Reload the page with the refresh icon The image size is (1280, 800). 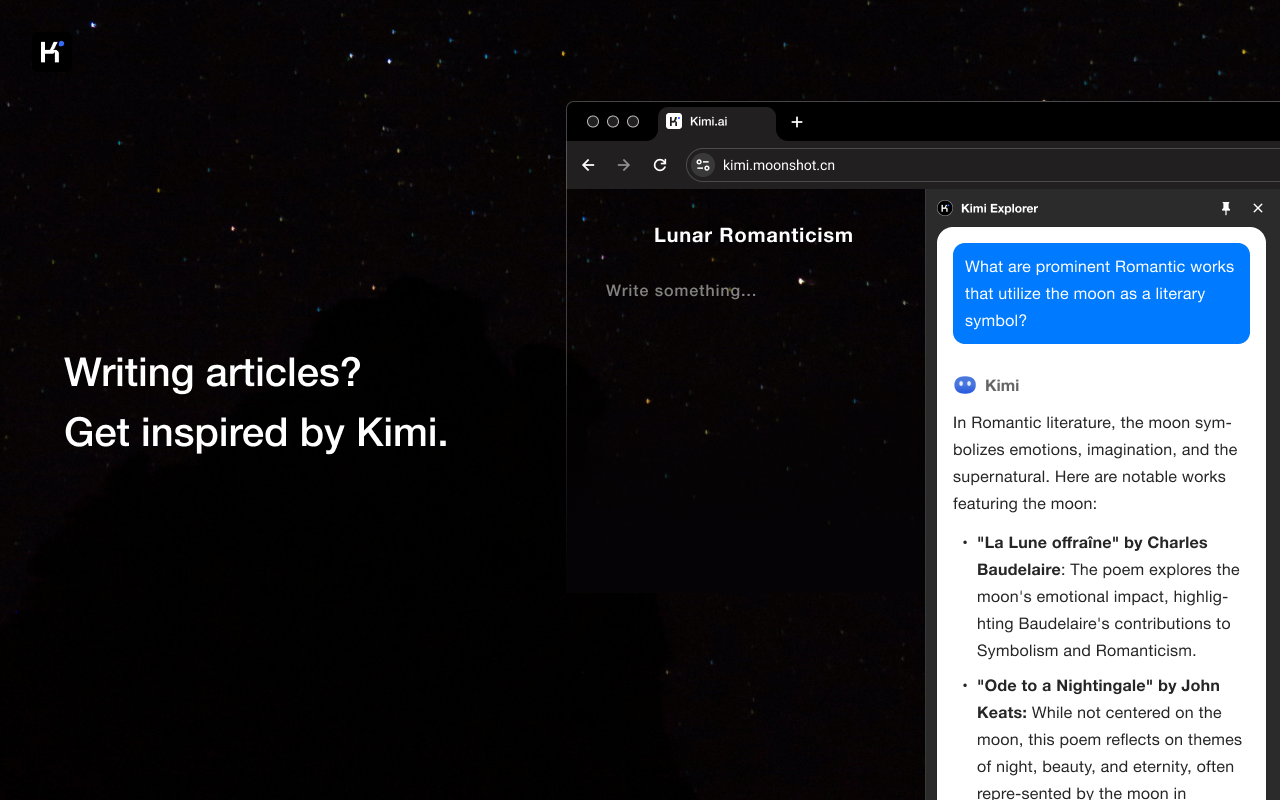[x=660, y=165]
